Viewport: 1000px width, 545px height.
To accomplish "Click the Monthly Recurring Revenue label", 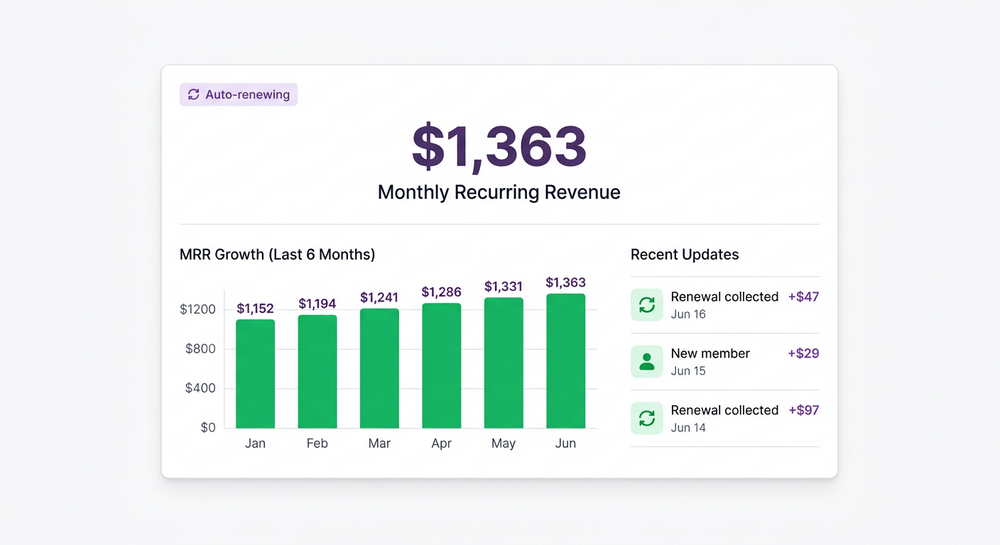I will [x=499, y=192].
